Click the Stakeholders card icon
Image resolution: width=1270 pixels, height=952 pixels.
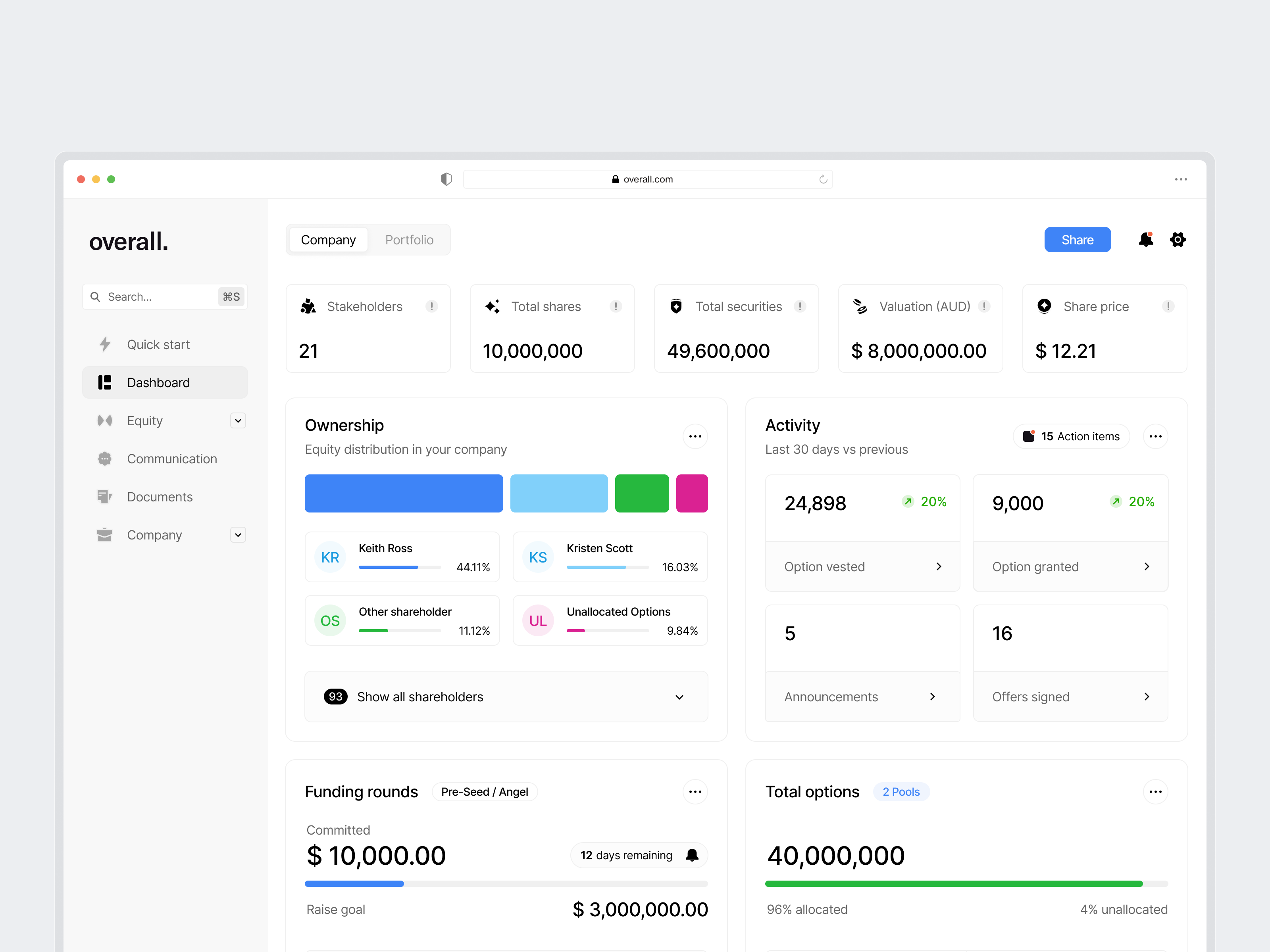coord(308,306)
